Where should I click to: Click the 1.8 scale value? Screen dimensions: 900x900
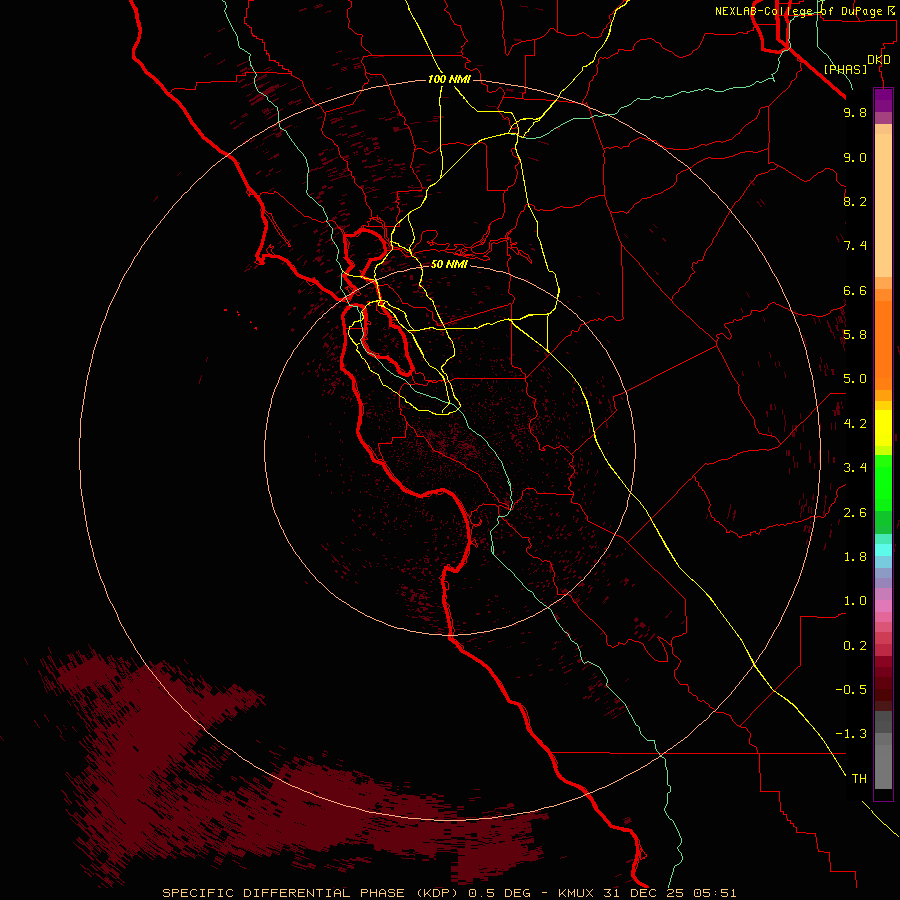855,557
